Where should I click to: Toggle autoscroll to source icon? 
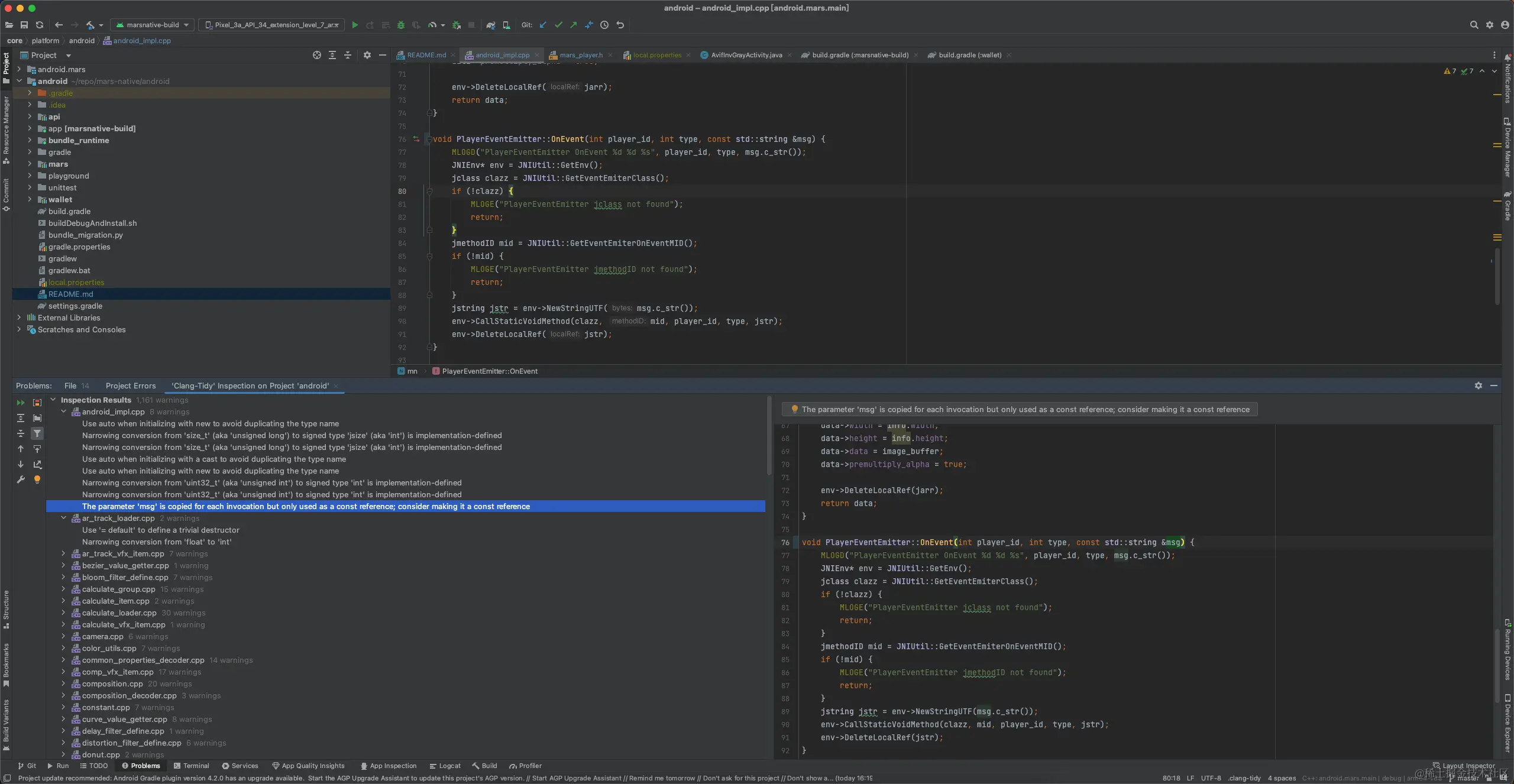pyautogui.click(x=37, y=449)
